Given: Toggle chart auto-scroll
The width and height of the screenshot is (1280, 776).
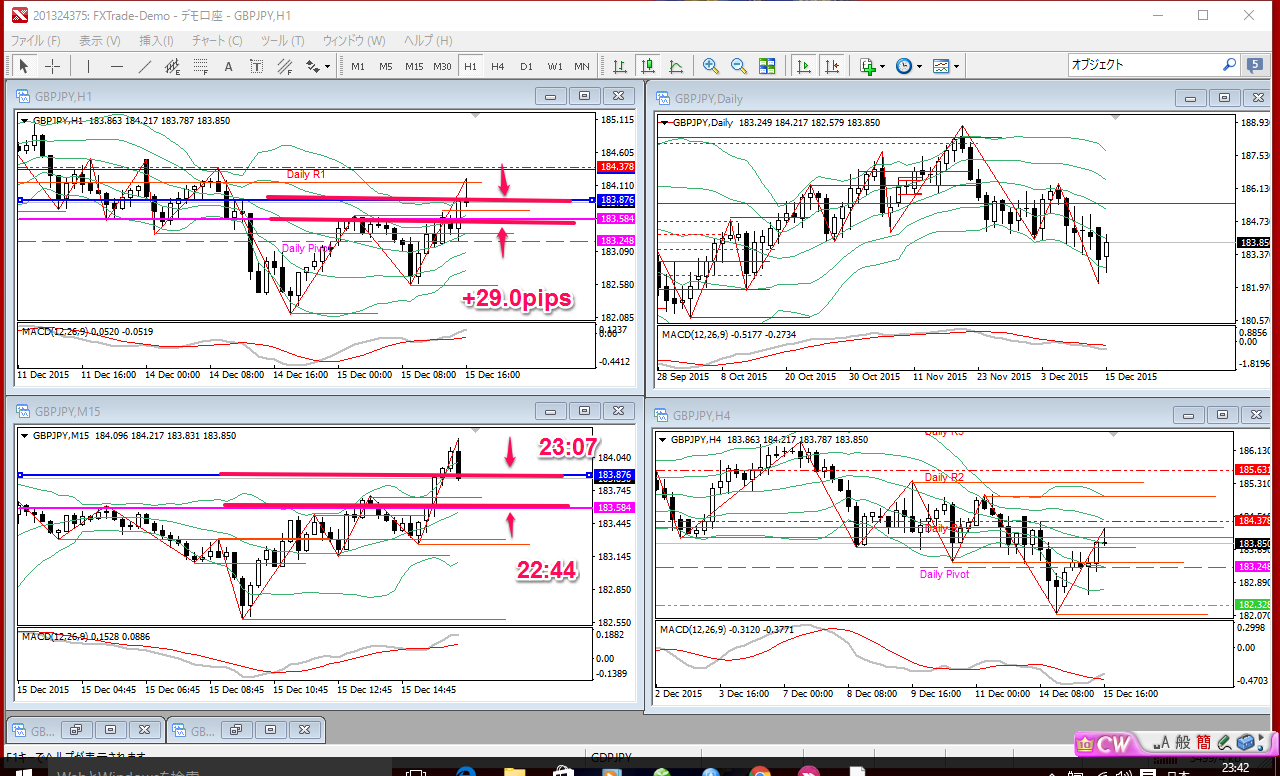Looking at the screenshot, I should pyautogui.click(x=803, y=66).
